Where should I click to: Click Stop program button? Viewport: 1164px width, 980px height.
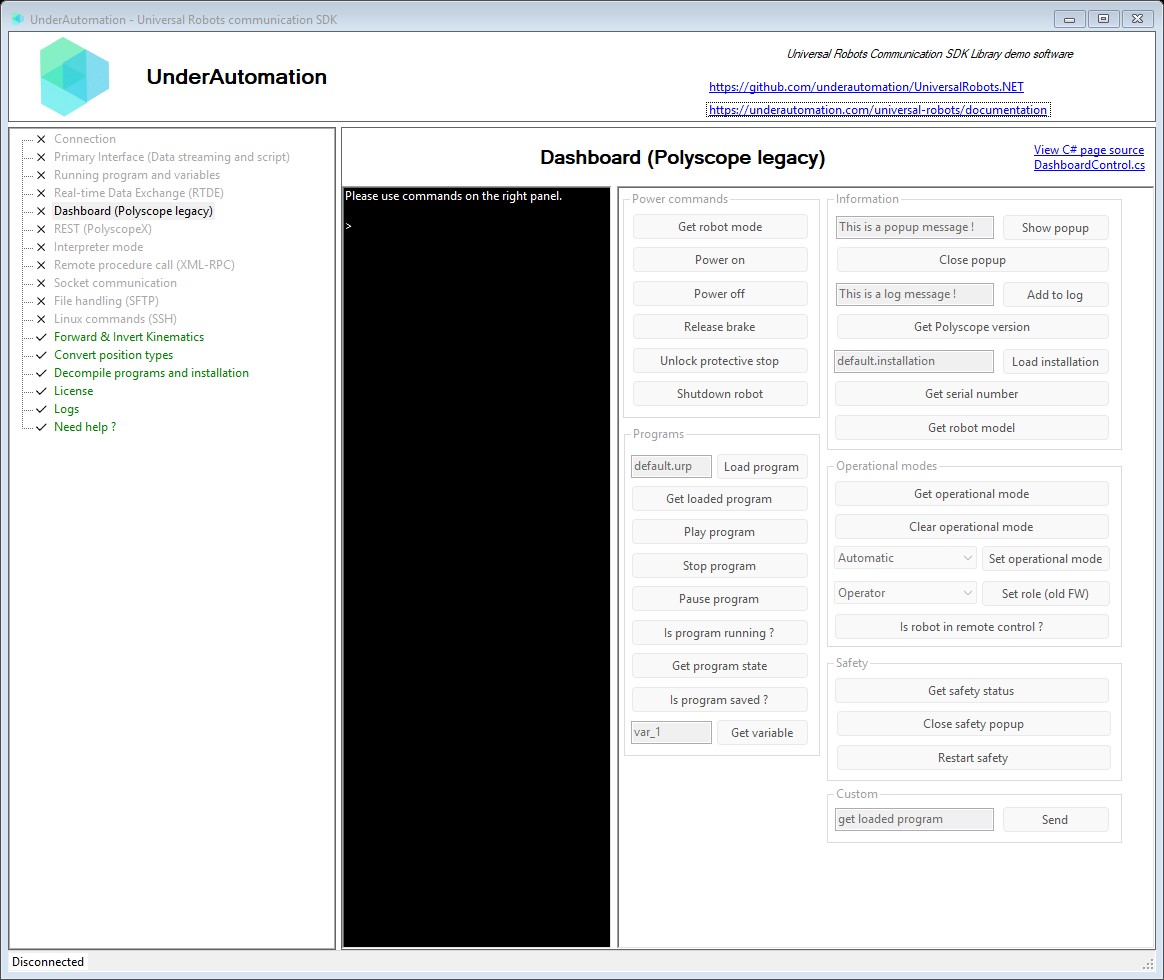[x=719, y=566]
